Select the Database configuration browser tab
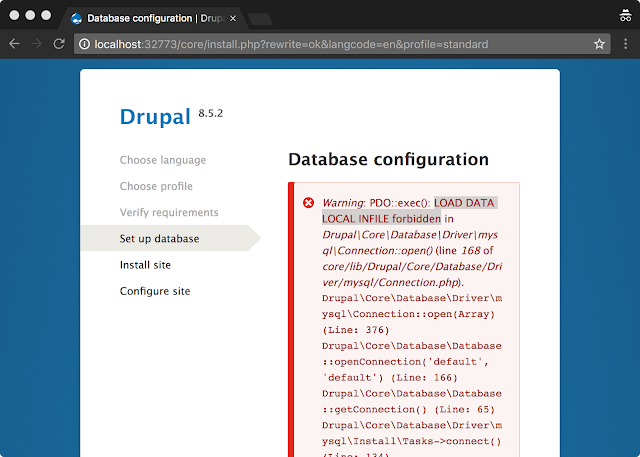Image resolution: width=640 pixels, height=457 pixels. (153, 18)
